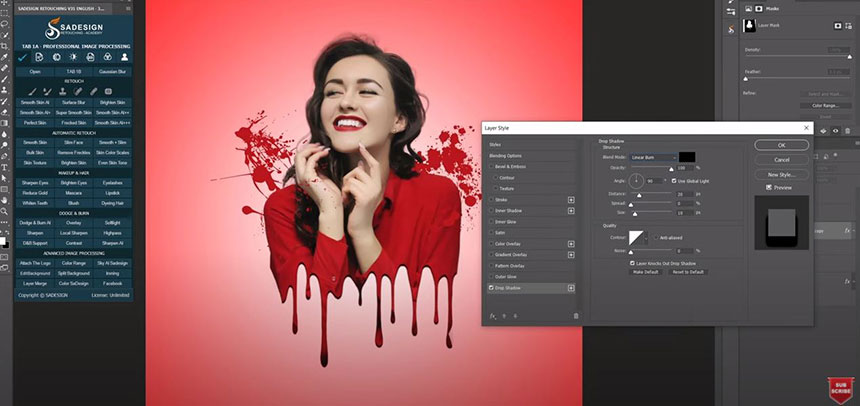Click the Make Default button
The width and height of the screenshot is (860, 406).
coord(646,272)
